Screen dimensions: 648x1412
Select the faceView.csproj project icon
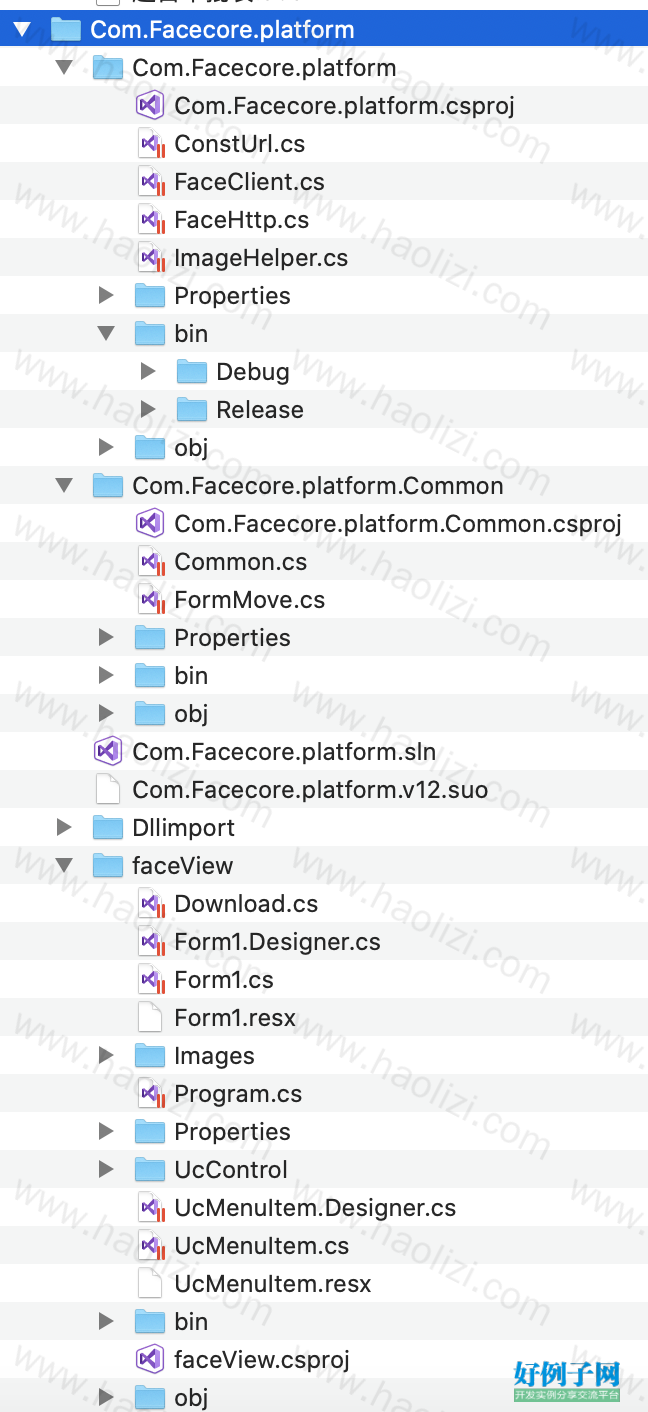click(149, 1359)
